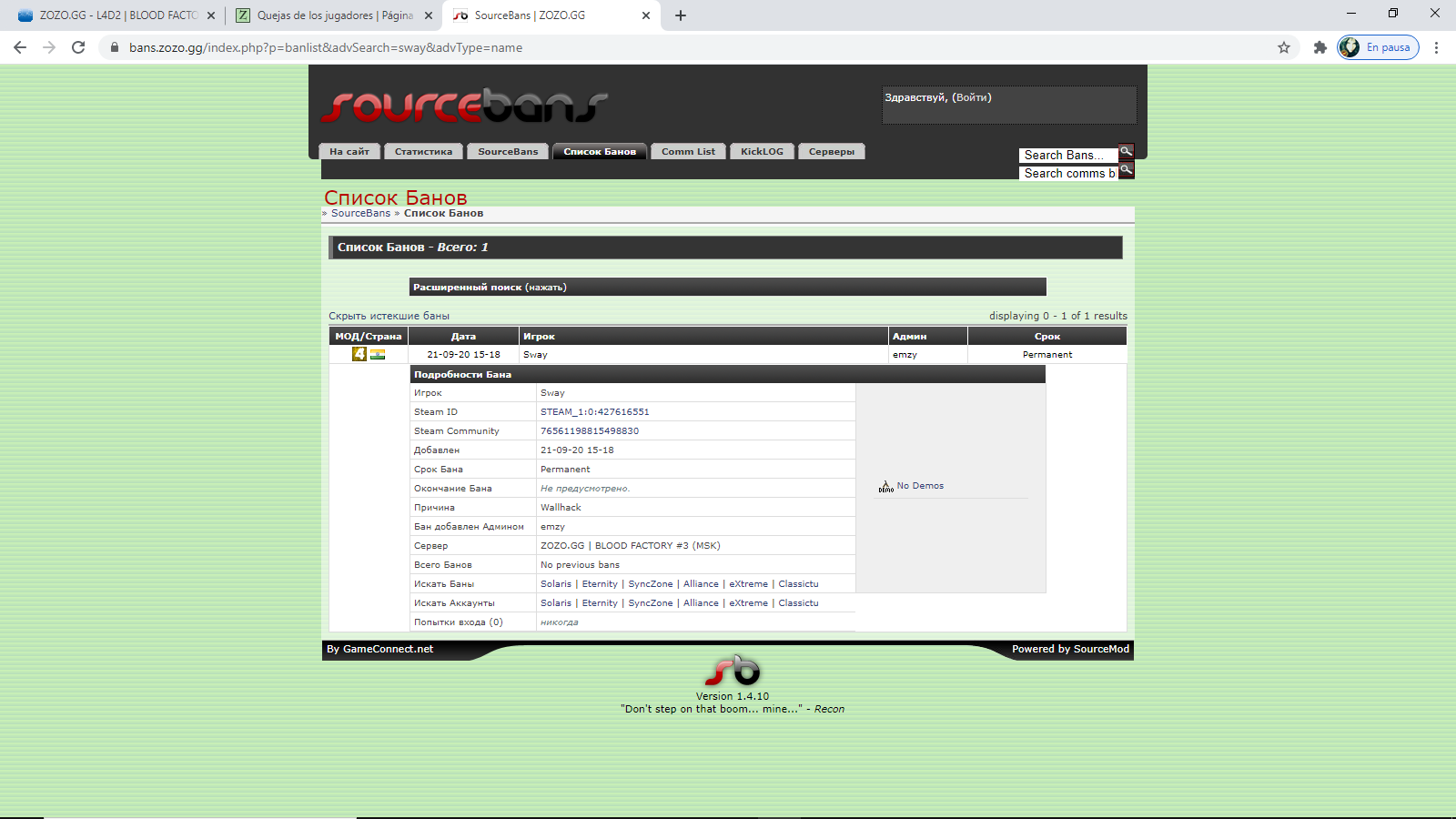Click the India flag icon in ban row
Image resolution: width=1456 pixels, height=819 pixels.
pyautogui.click(x=378, y=354)
